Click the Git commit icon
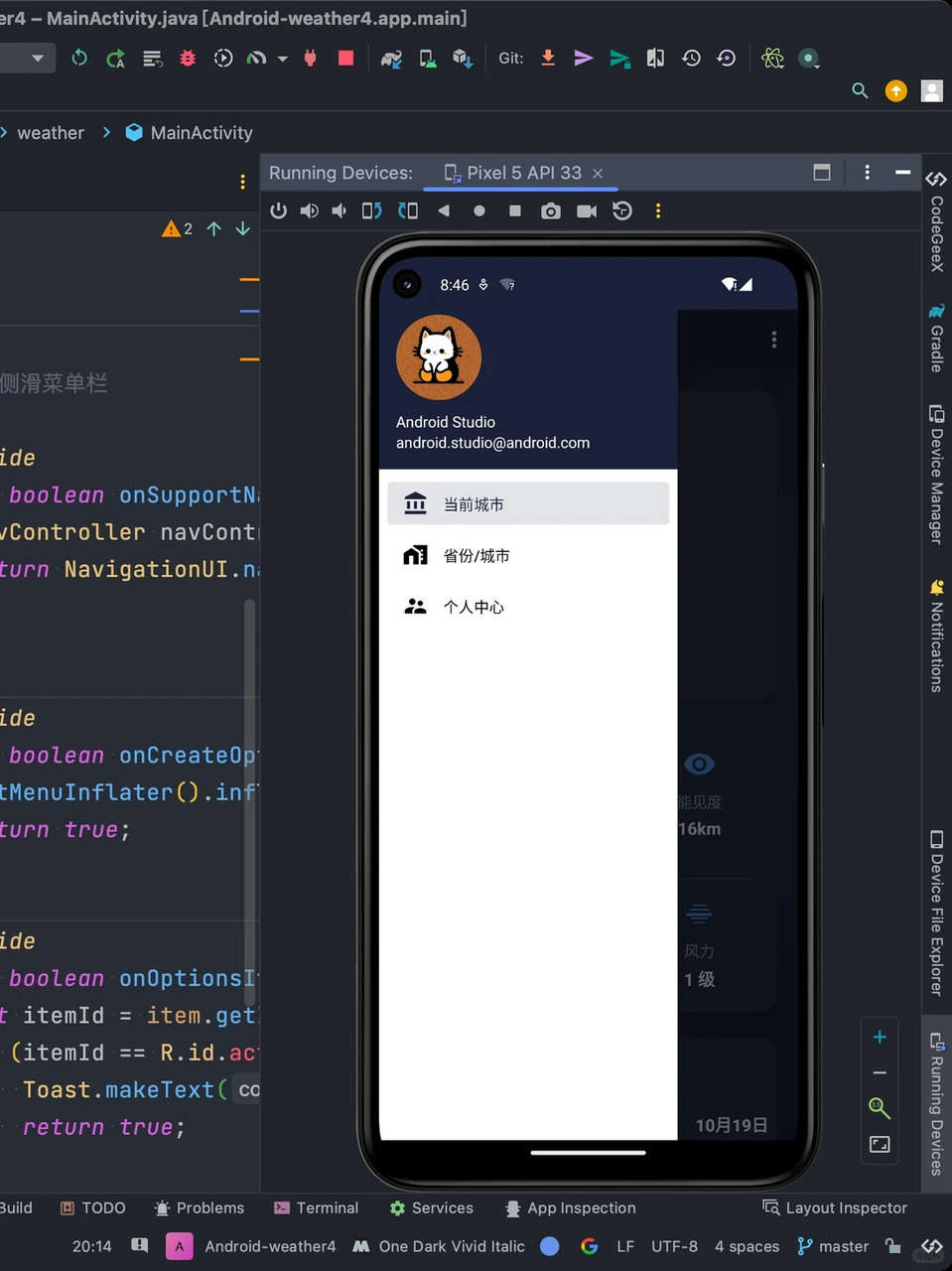 coord(584,58)
